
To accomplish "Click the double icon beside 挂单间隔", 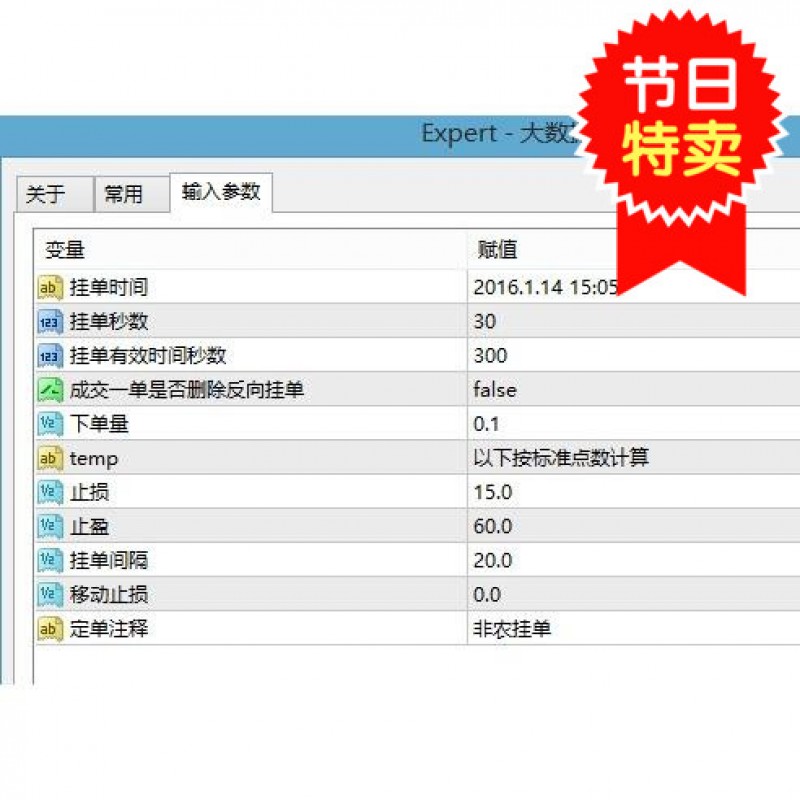I will pos(50,560).
